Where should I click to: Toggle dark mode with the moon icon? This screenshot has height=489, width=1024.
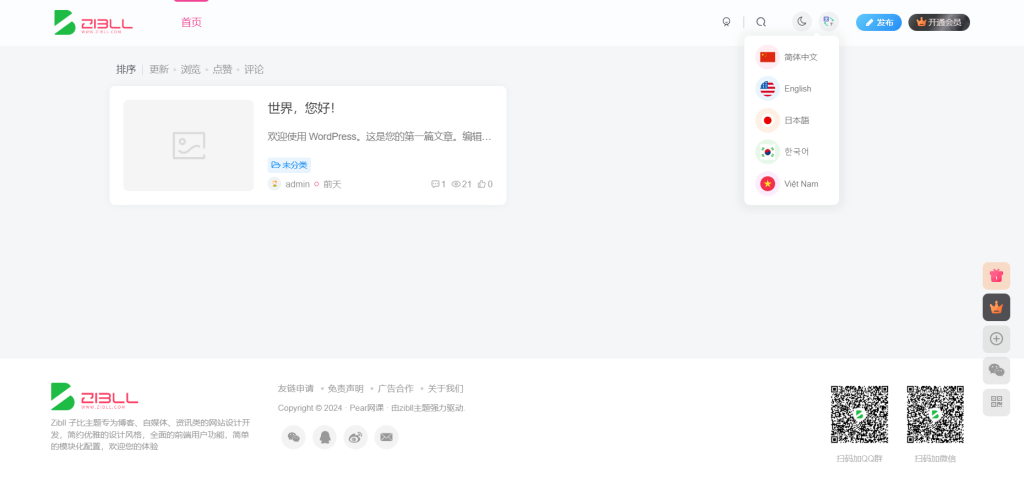(x=802, y=22)
